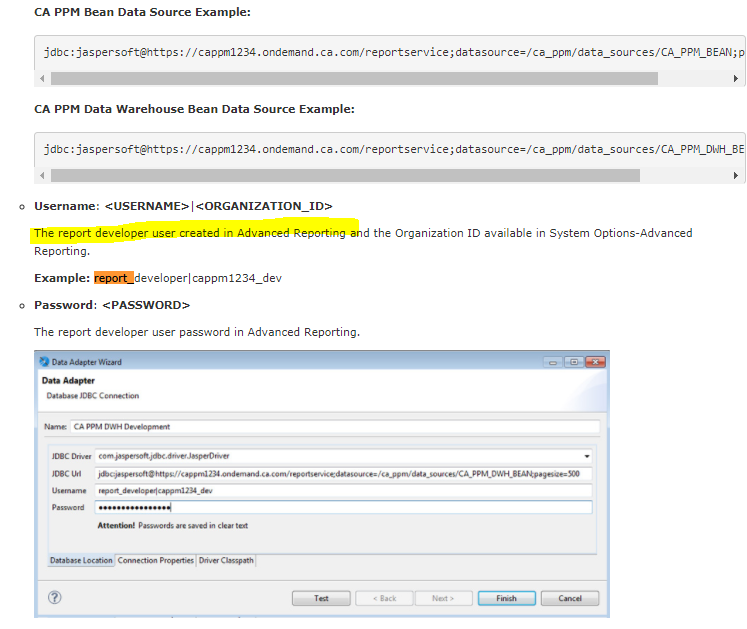Viewport: 747px width, 629px height.
Task: Click horizontal scrollbar thumb under Data Warehouse code
Action: coord(345,175)
